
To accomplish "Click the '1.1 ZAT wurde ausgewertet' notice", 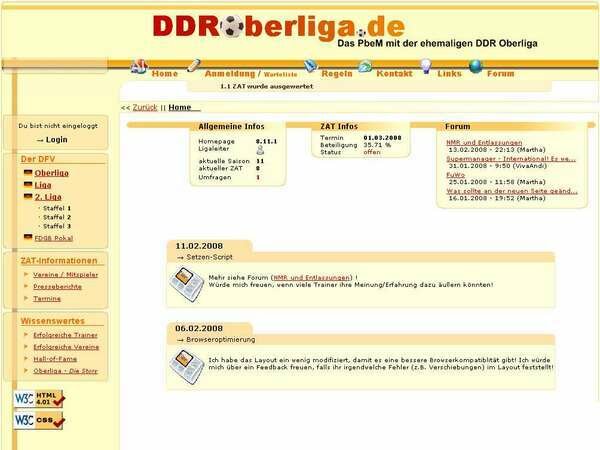I will tap(267, 86).
